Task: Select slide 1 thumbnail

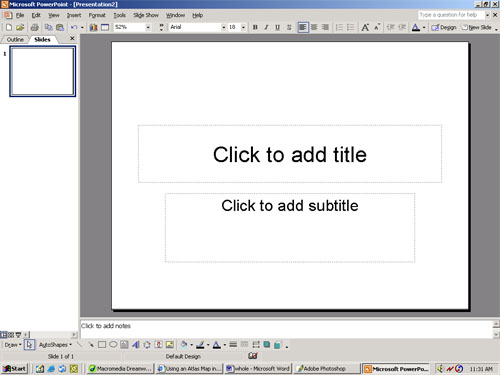Action: click(x=42, y=71)
